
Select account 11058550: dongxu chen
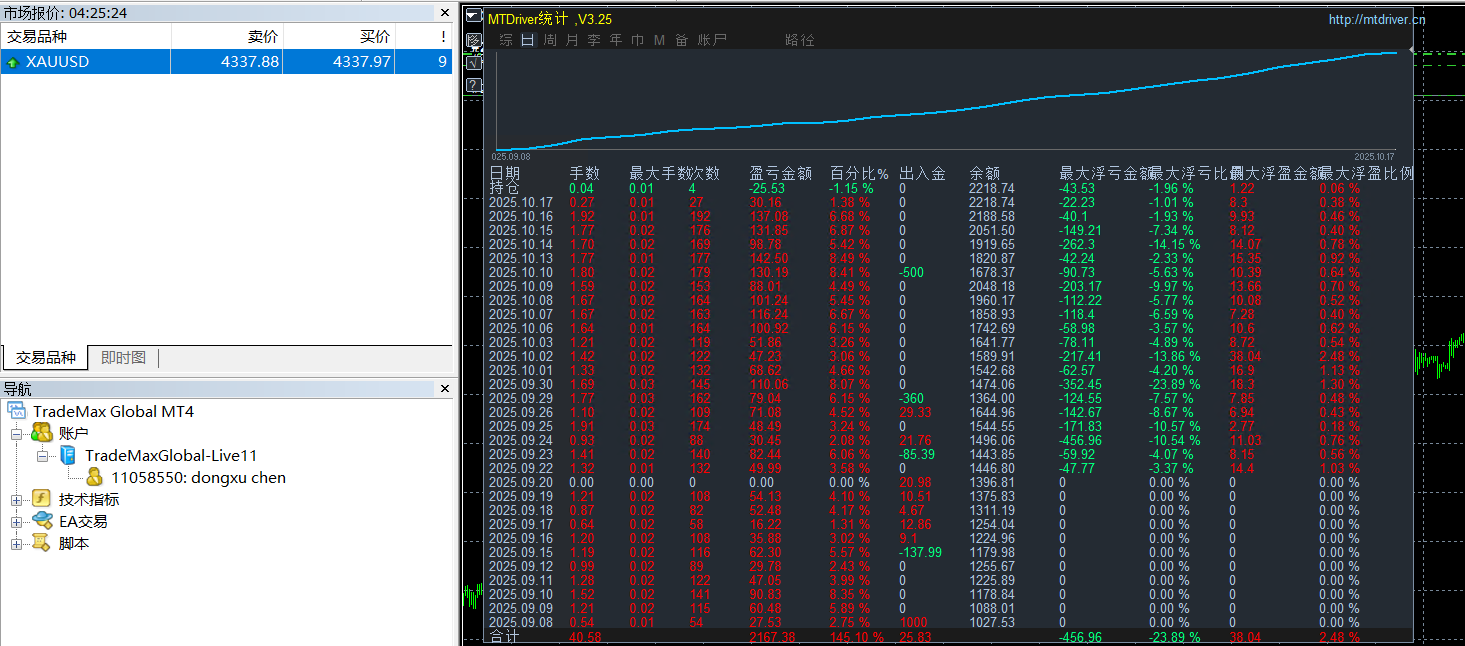point(198,477)
